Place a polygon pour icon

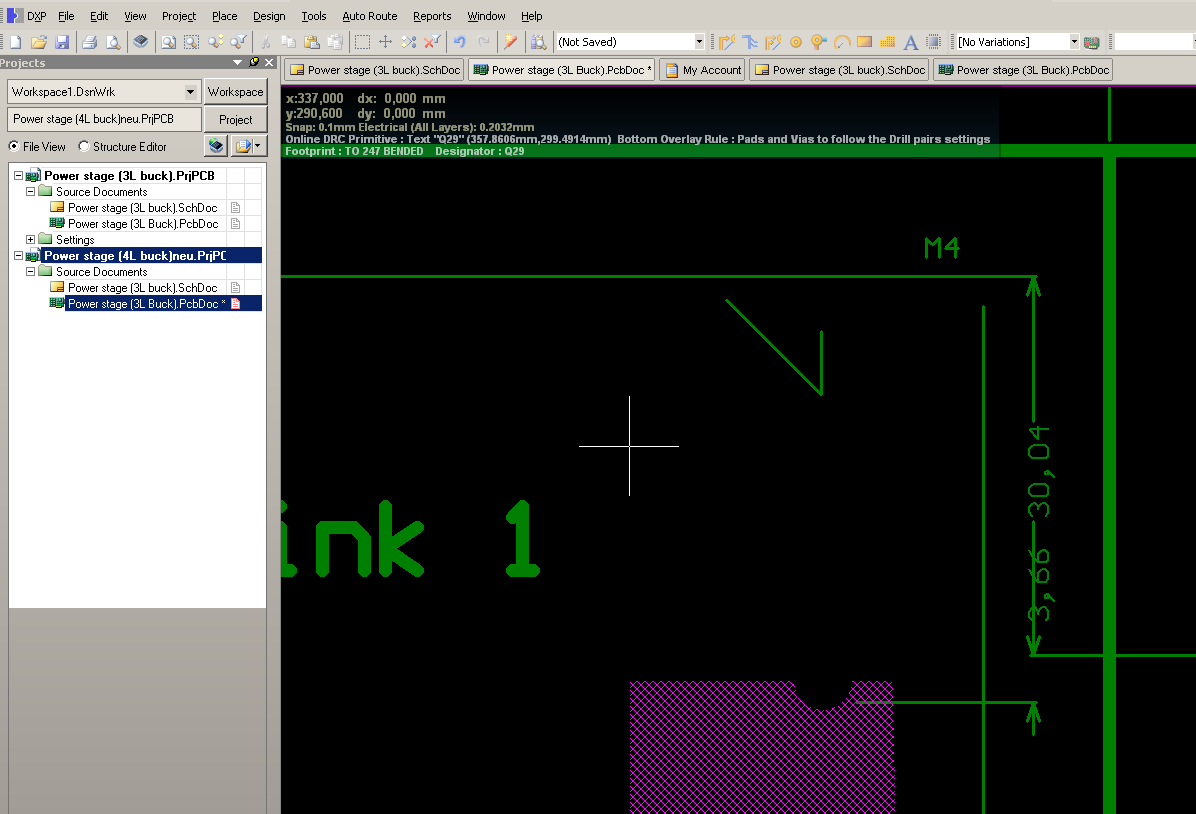(x=887, y=42)
